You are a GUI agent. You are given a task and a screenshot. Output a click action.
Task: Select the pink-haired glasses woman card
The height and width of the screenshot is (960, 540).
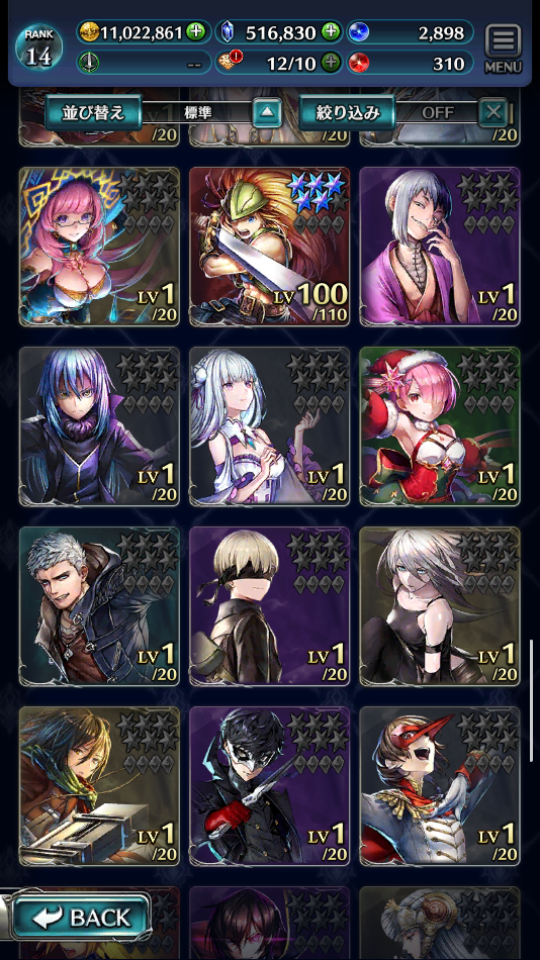[99, 247]
